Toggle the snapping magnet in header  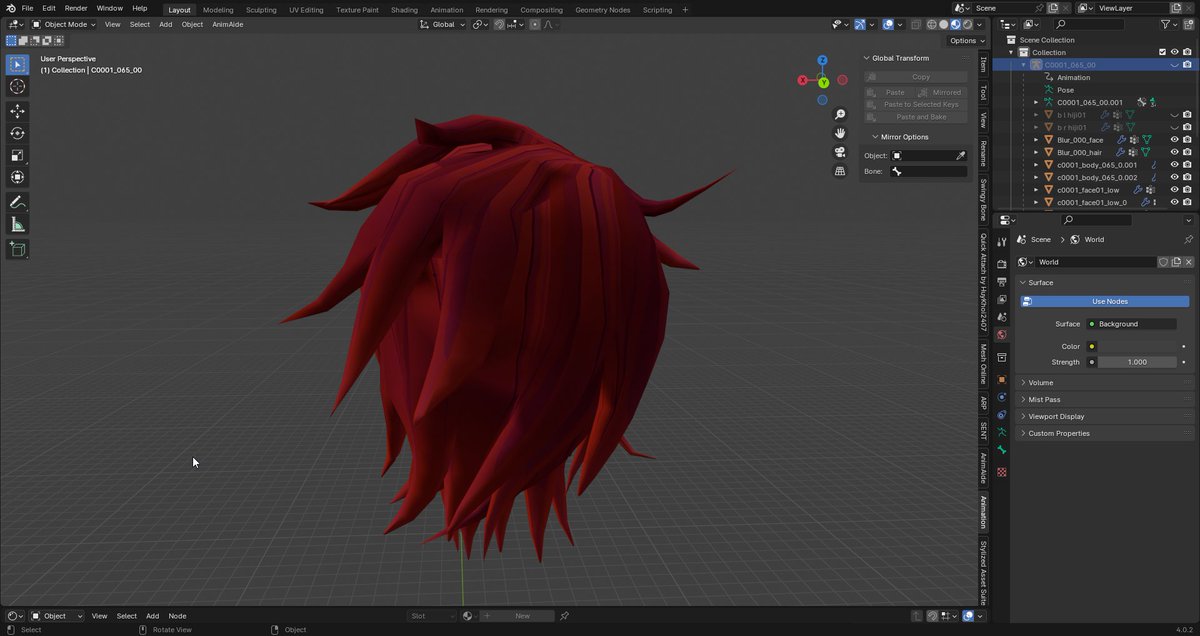[499, 24]
